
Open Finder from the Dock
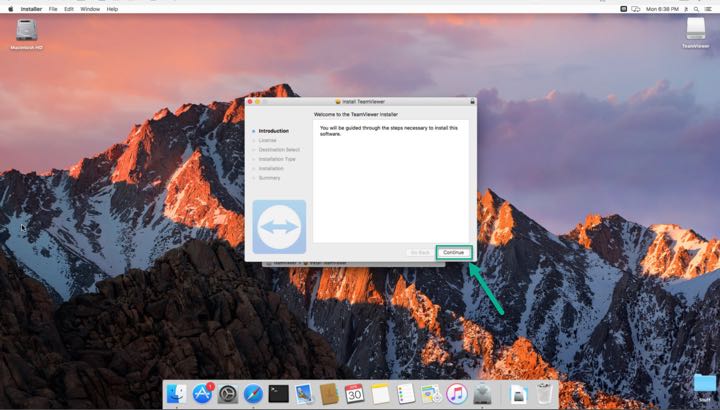176,394
